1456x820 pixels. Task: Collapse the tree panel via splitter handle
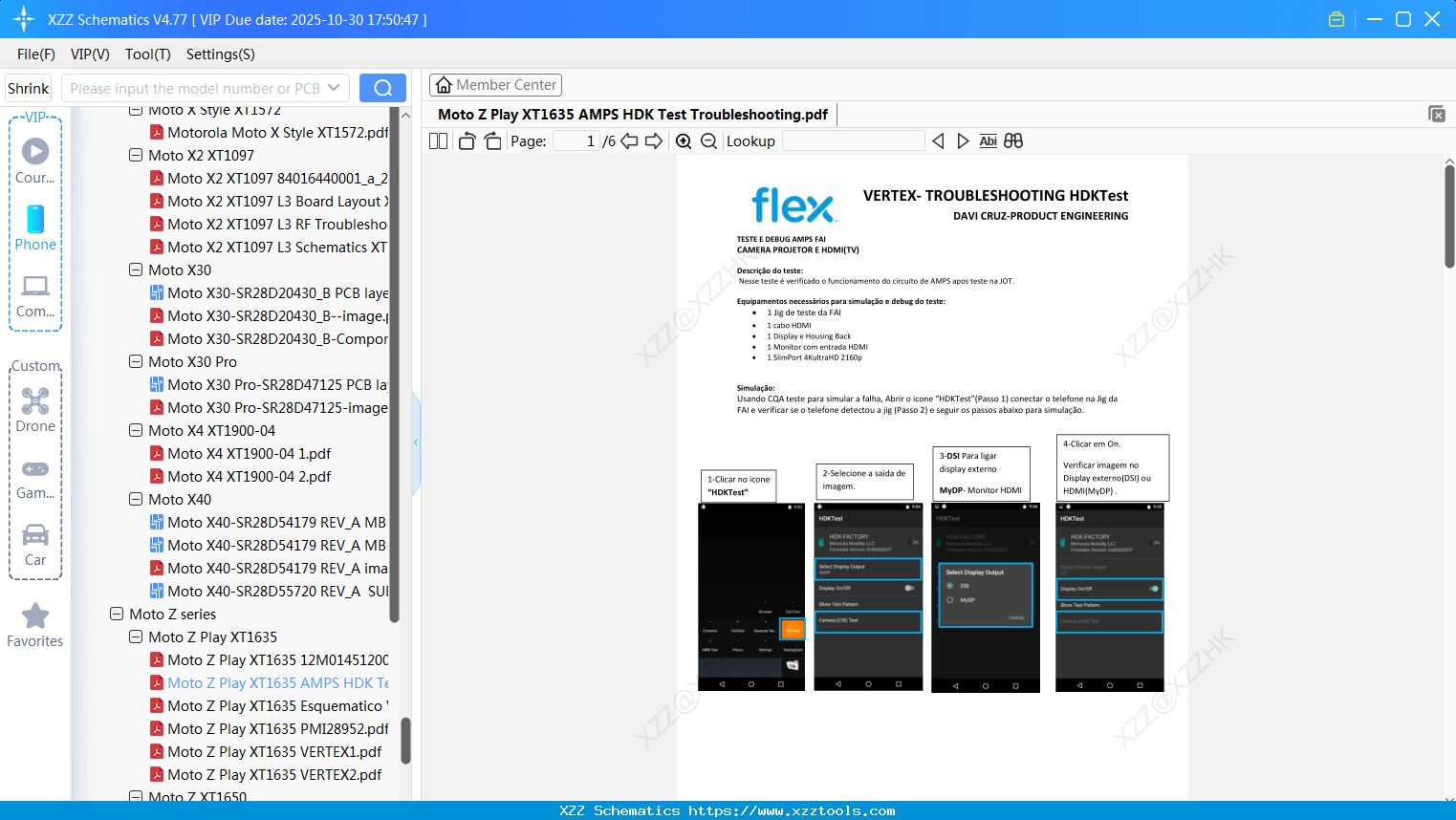coord(416,442)
